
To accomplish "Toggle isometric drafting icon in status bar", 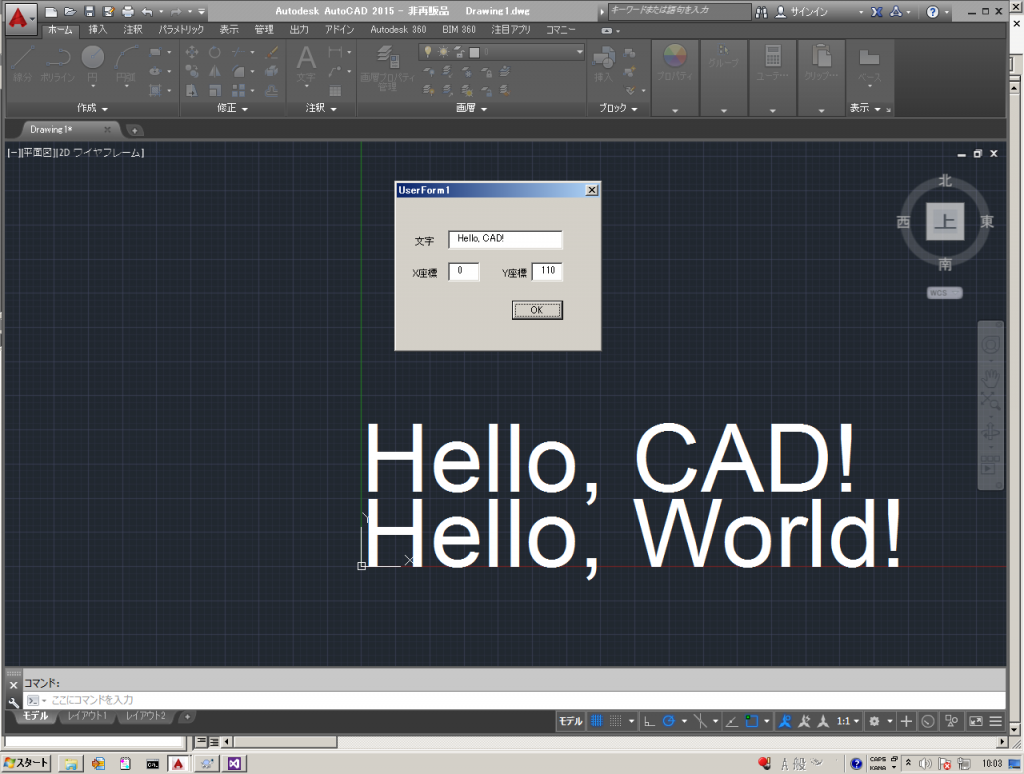I will (699, 721).
